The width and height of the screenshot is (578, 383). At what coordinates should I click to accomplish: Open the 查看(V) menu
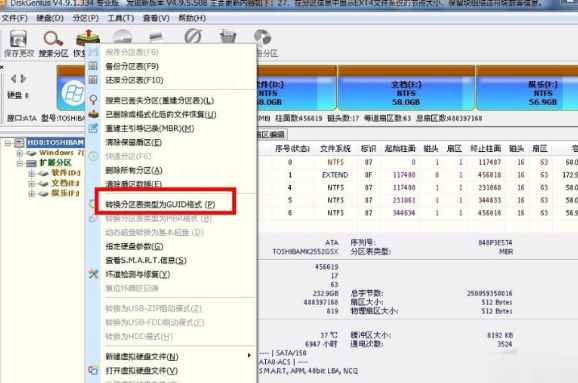(156, 18)
